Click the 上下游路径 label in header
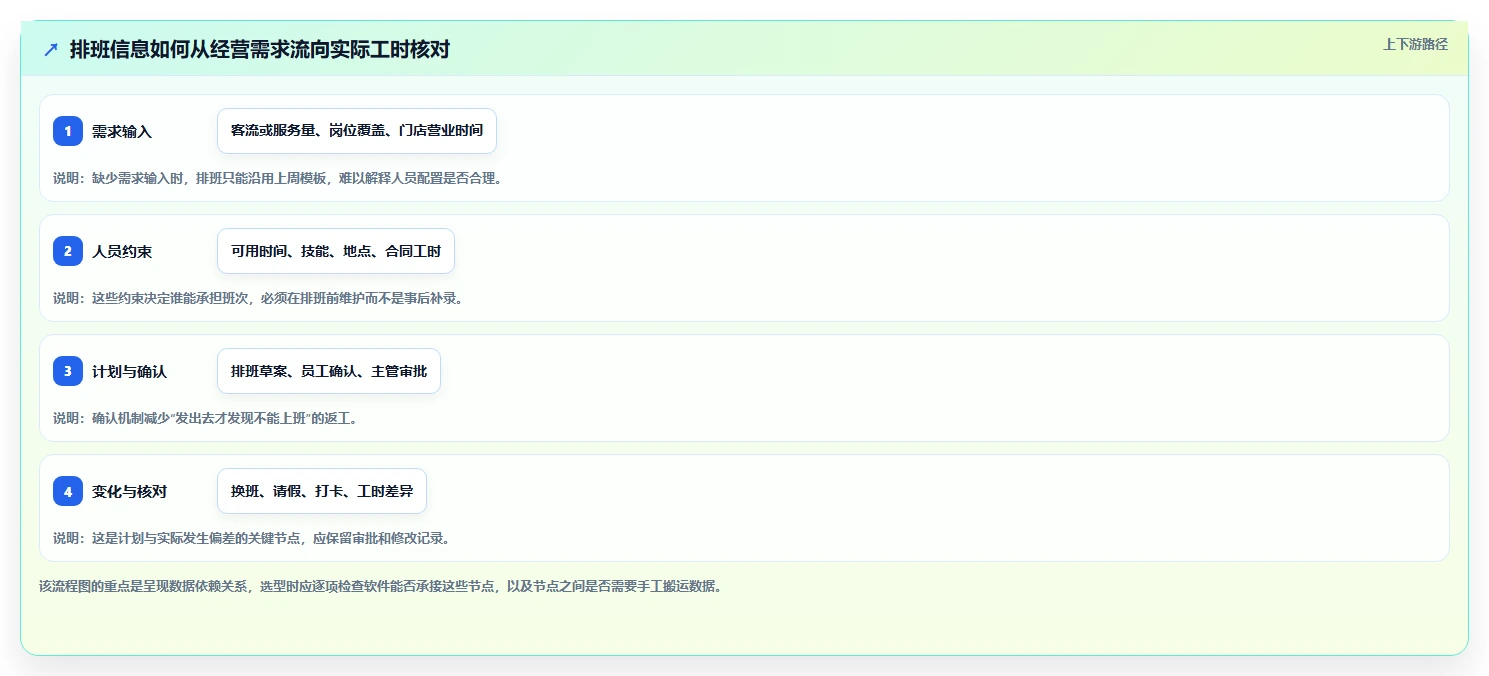Viewport: 1489px width, 676px height. click(x=1415, y=44)
